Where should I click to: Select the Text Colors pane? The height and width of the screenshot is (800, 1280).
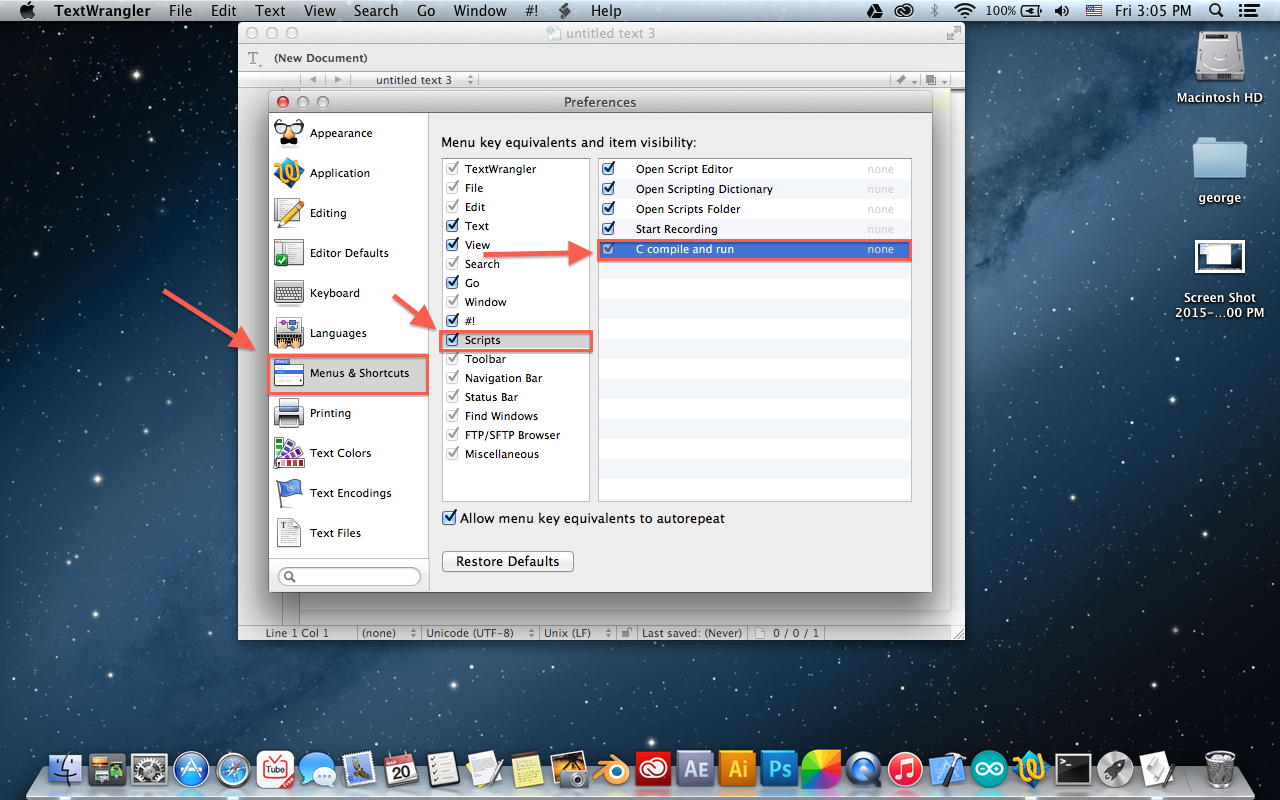pos(348,453)
